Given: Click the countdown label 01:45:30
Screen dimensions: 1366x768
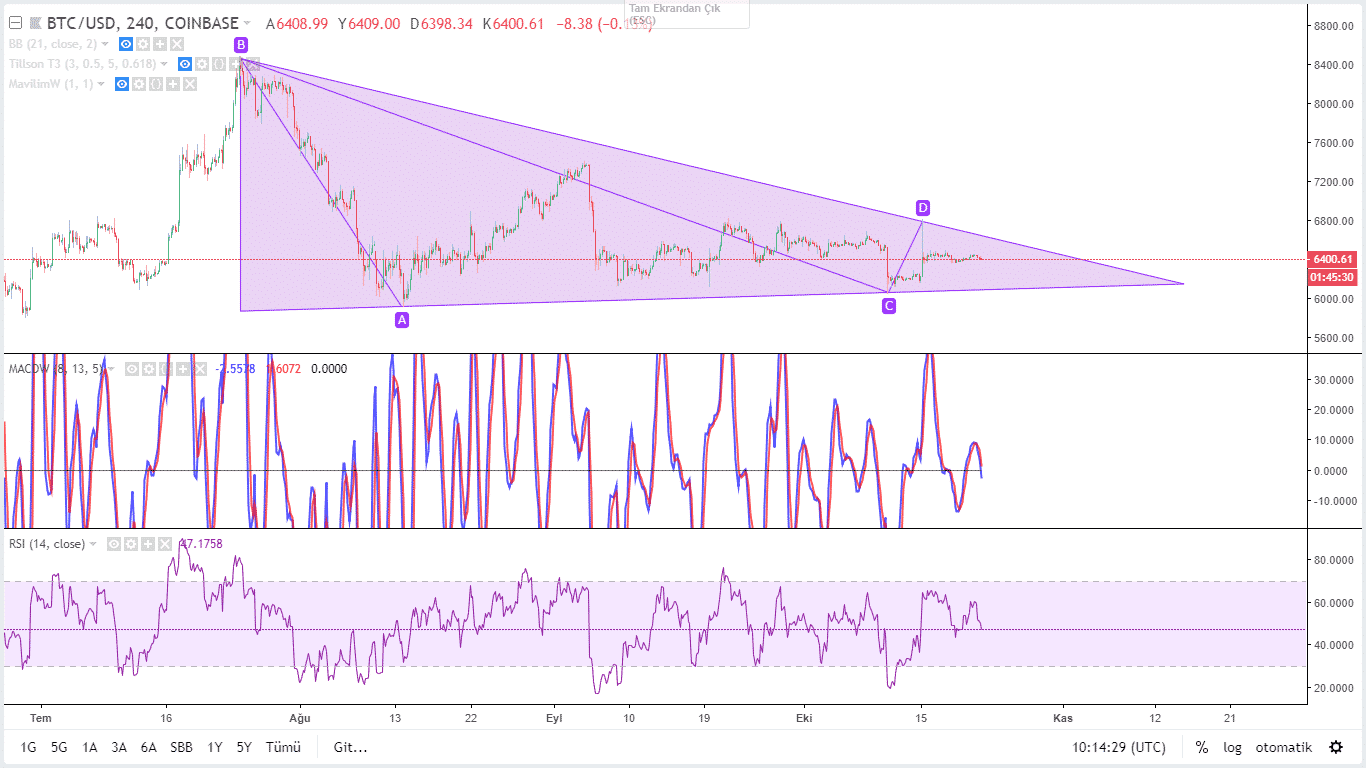Looking at the screenshot, I should point(1335,277).
